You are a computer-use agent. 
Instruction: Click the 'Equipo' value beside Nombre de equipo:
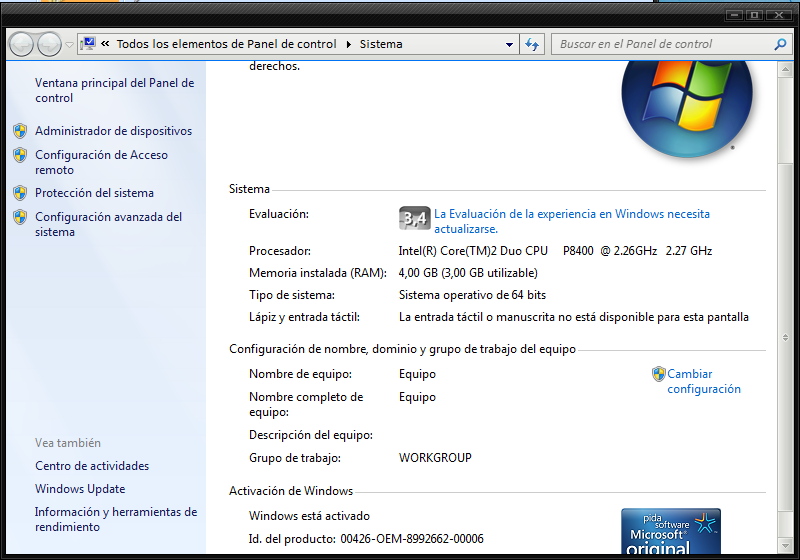pos(417,374)
